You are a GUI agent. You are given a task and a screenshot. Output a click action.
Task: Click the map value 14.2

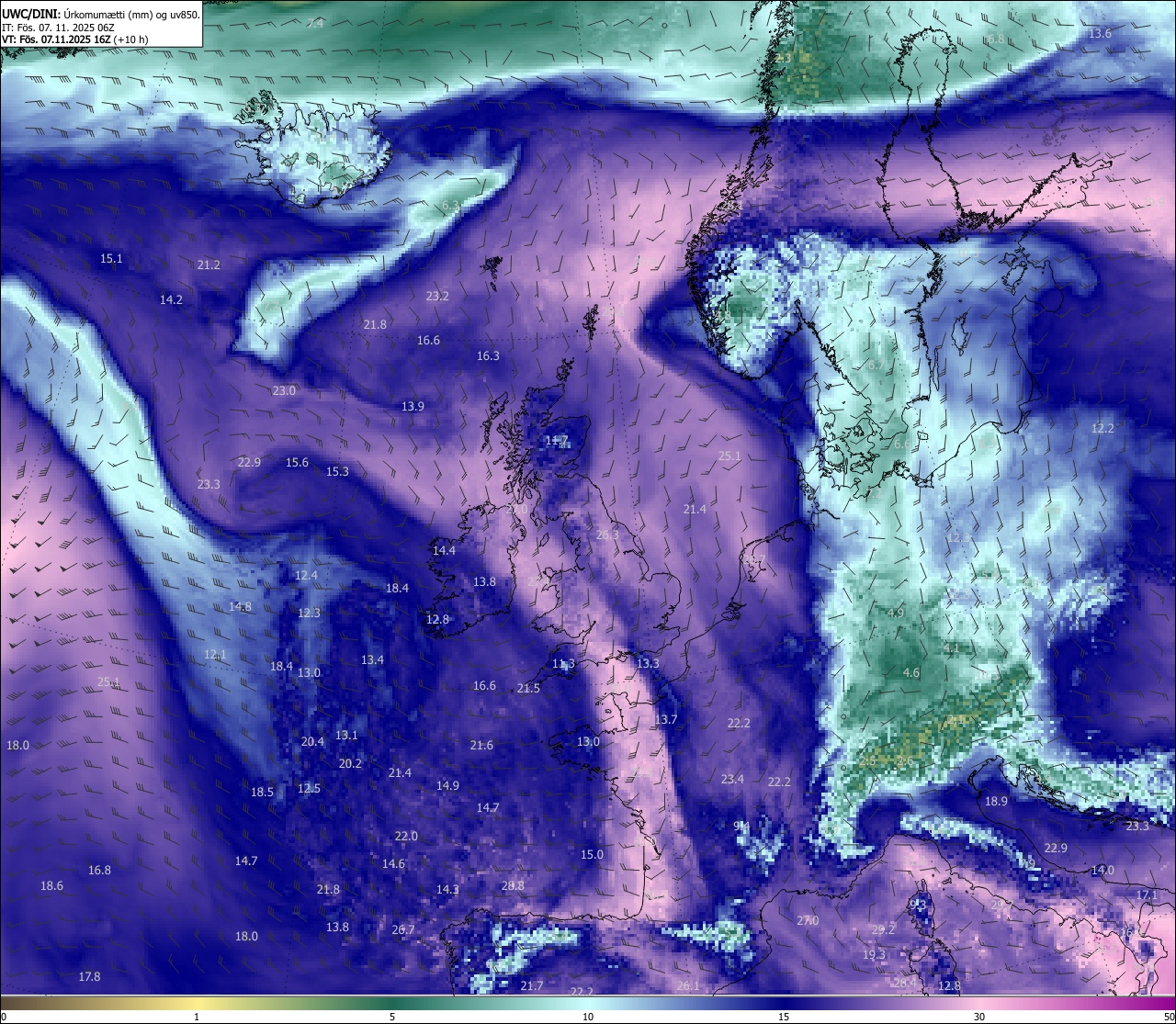[171, 300]
